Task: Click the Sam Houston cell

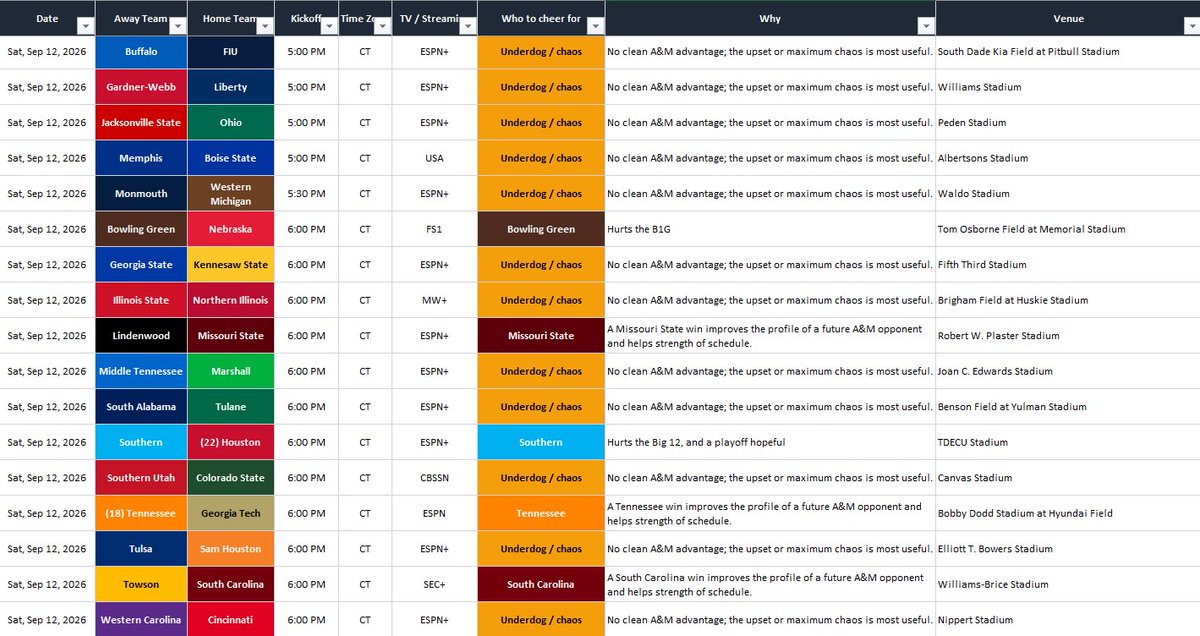Action: [x=230, y=548]
